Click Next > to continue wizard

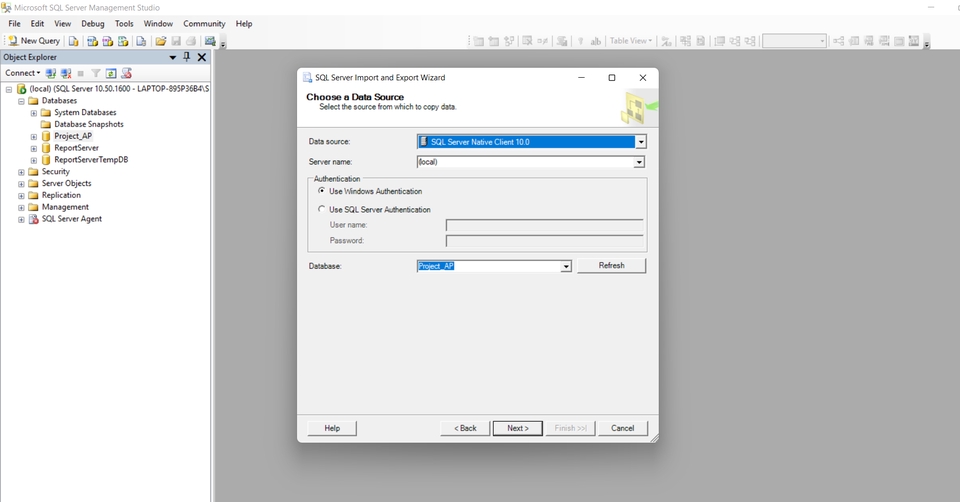pyautogui.click(x=517, y=429)
